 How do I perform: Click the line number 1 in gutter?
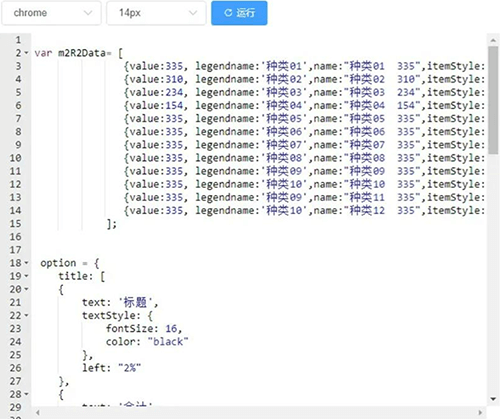pos(18,40)
